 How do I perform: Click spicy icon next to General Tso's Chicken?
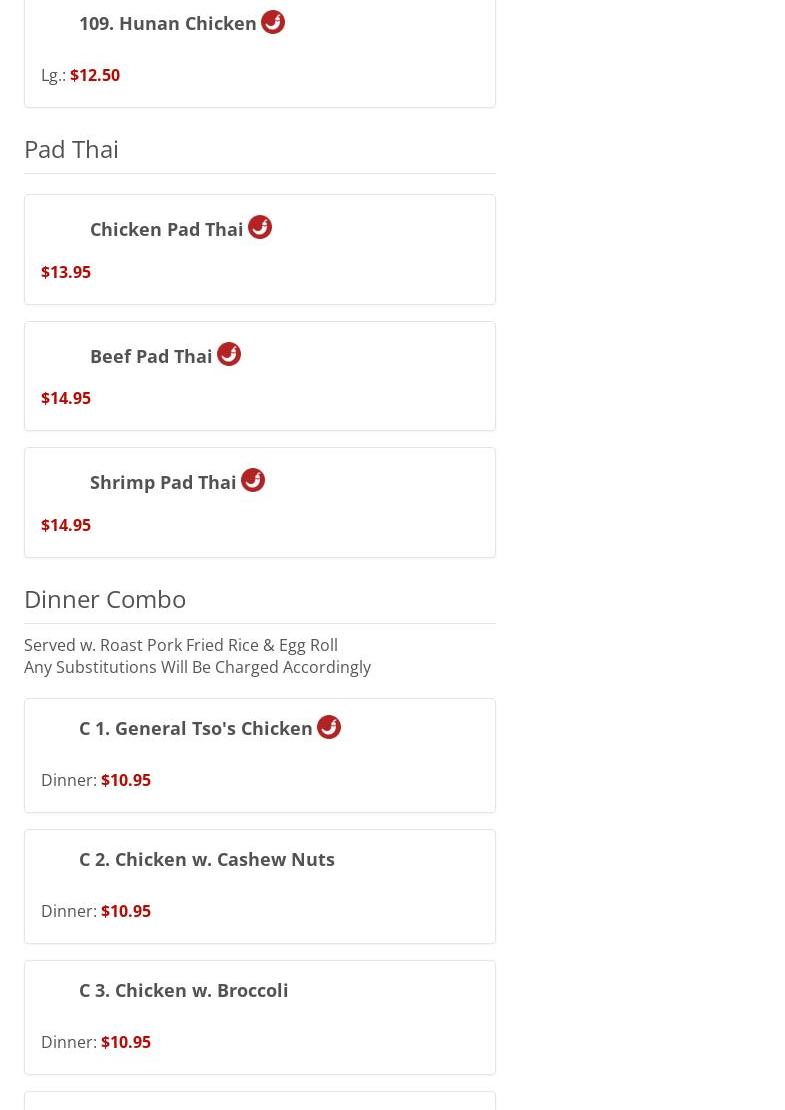point(328,727)
